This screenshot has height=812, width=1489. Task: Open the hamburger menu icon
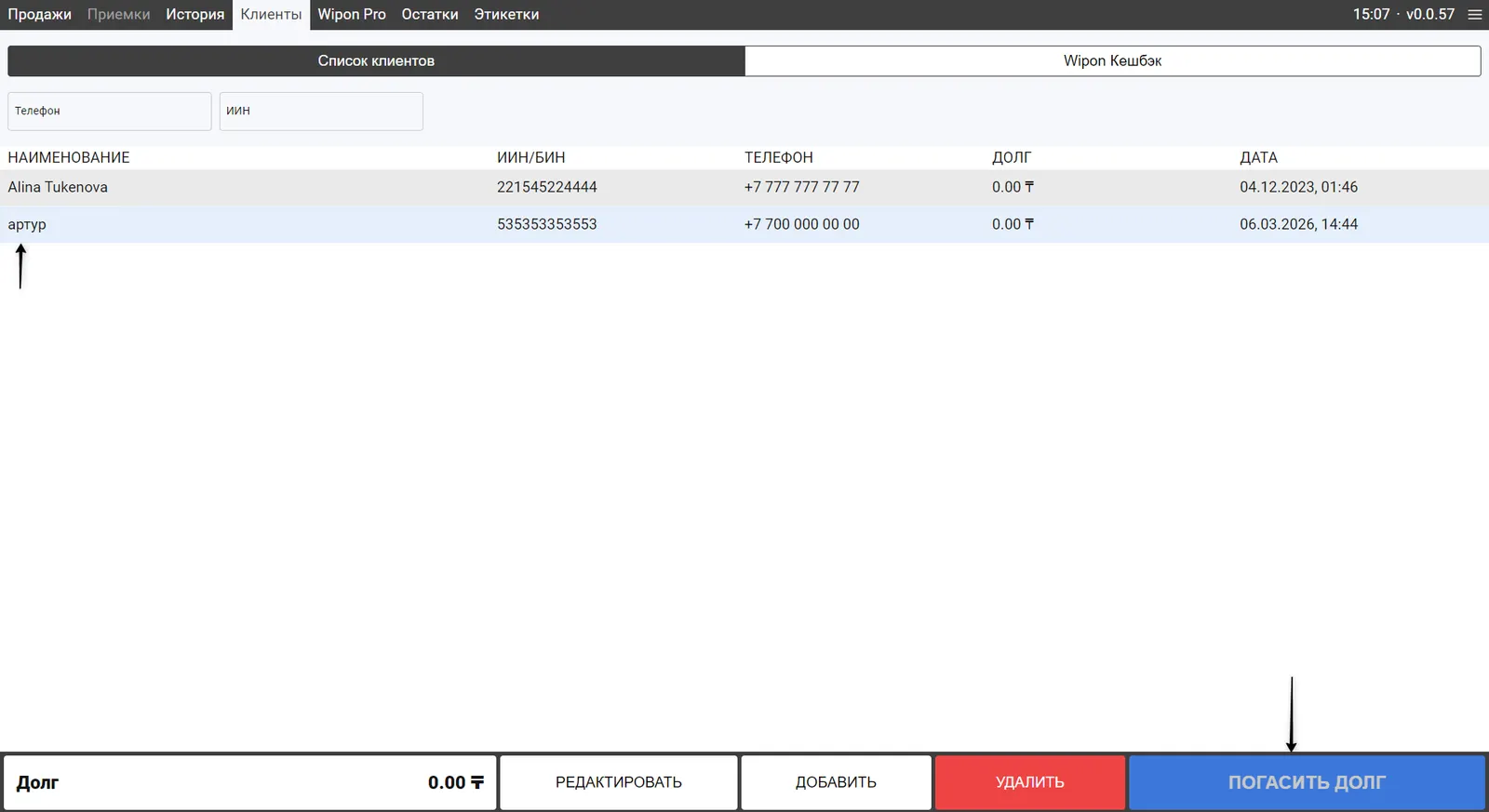click(x=1474, y=15)
